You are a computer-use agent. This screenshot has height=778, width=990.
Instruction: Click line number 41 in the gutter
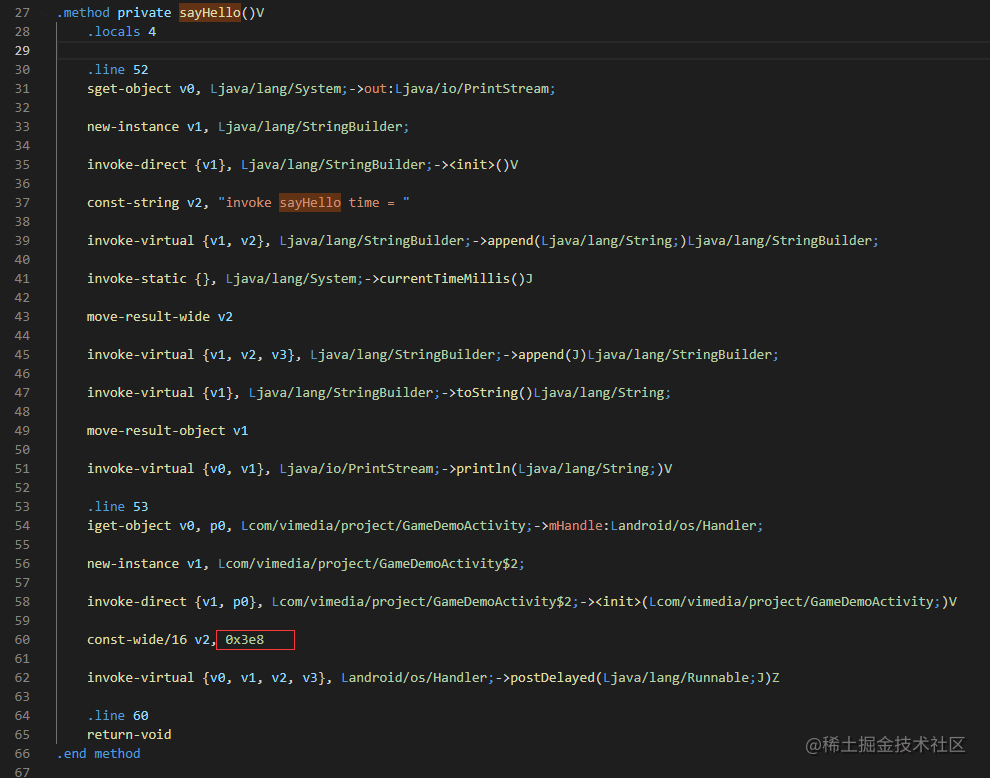[22, 278]
